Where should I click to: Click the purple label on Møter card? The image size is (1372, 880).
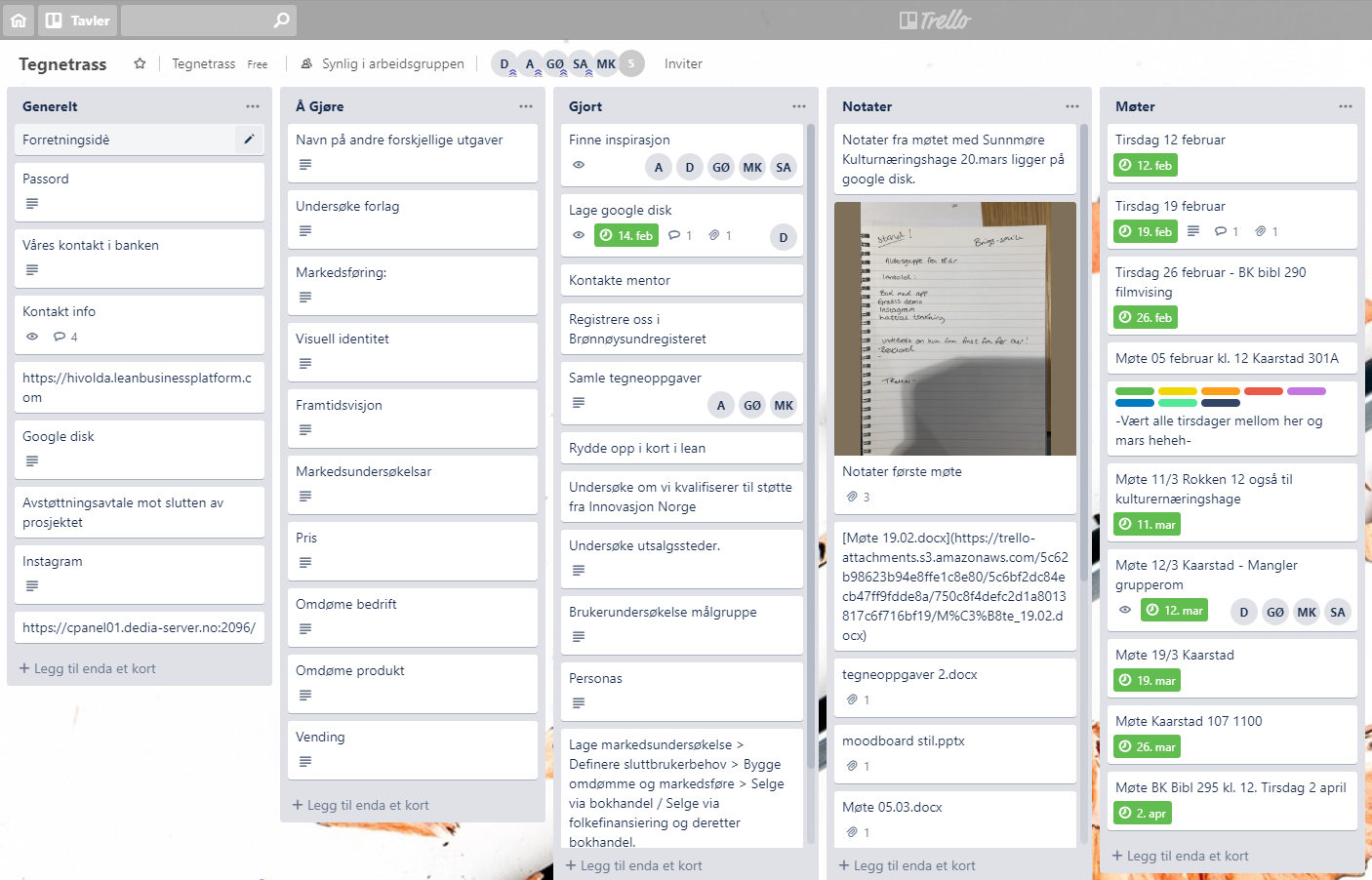pyautogui.click(x=1307, y=391)
